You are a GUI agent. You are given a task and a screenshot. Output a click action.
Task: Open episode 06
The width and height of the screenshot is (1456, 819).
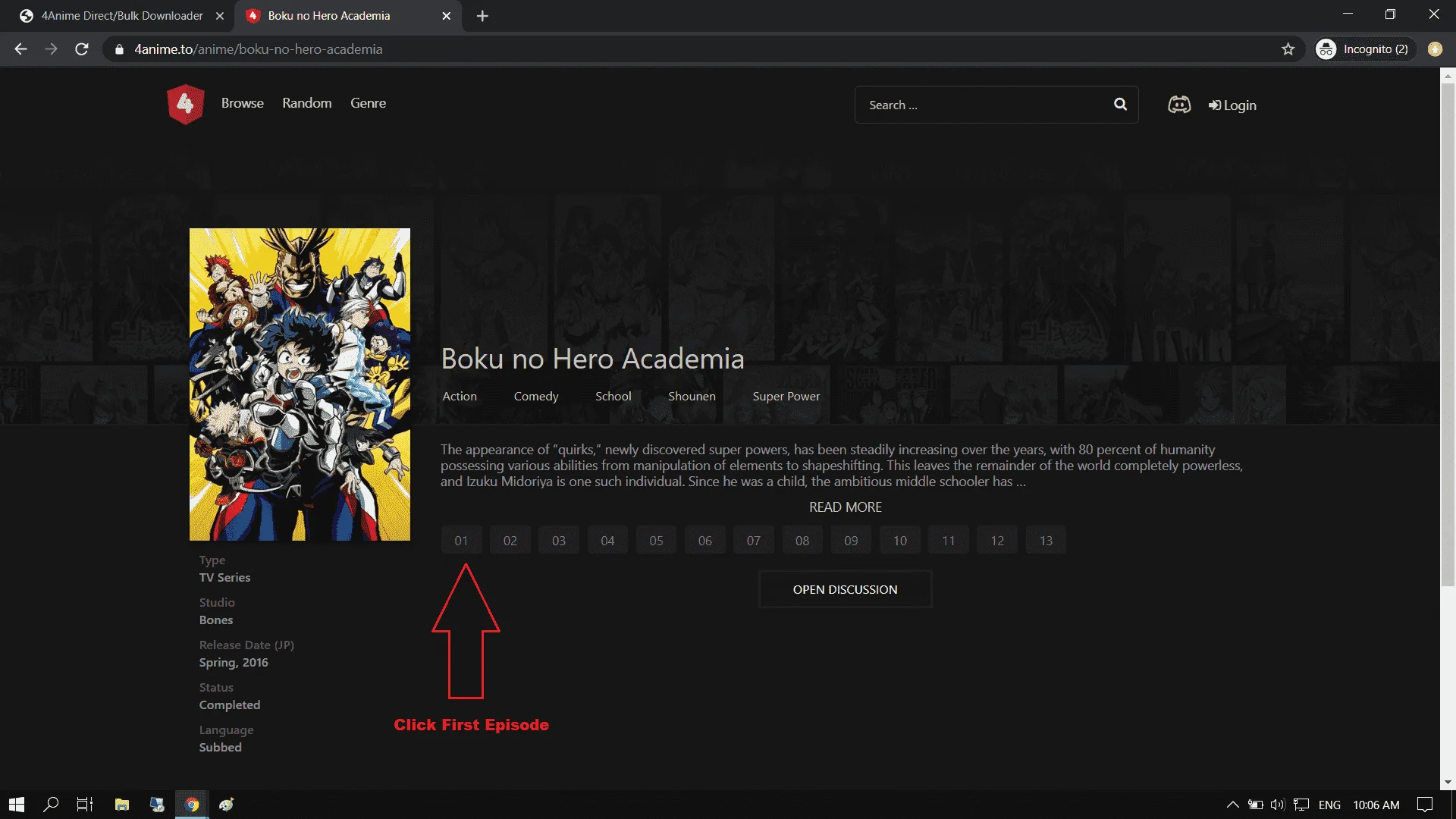(705, 541)
